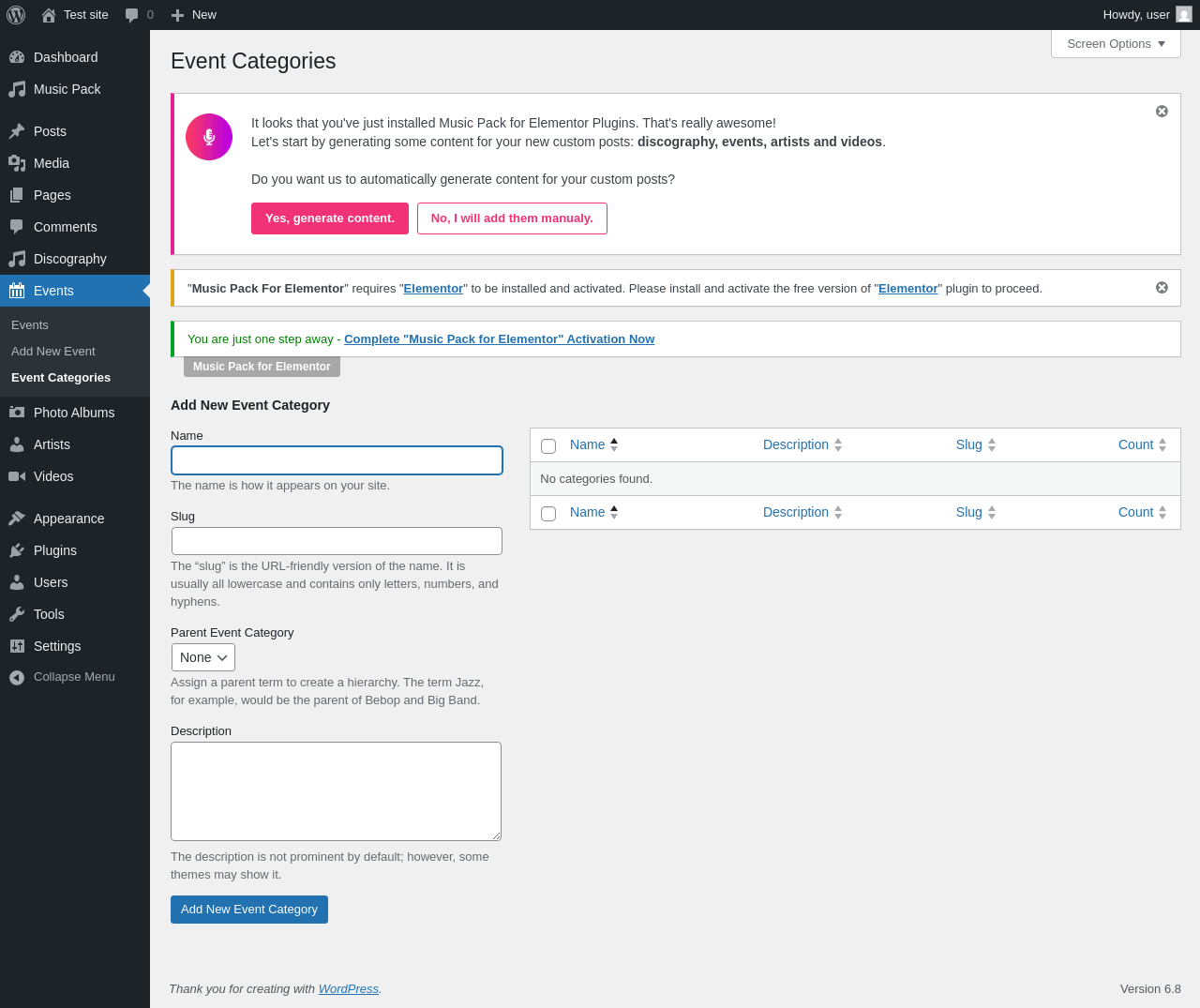Open the user avatar in admin bar
Image resolution: width=1200 pixels, height=1008 pixels.
click(x=1184, y=15)
